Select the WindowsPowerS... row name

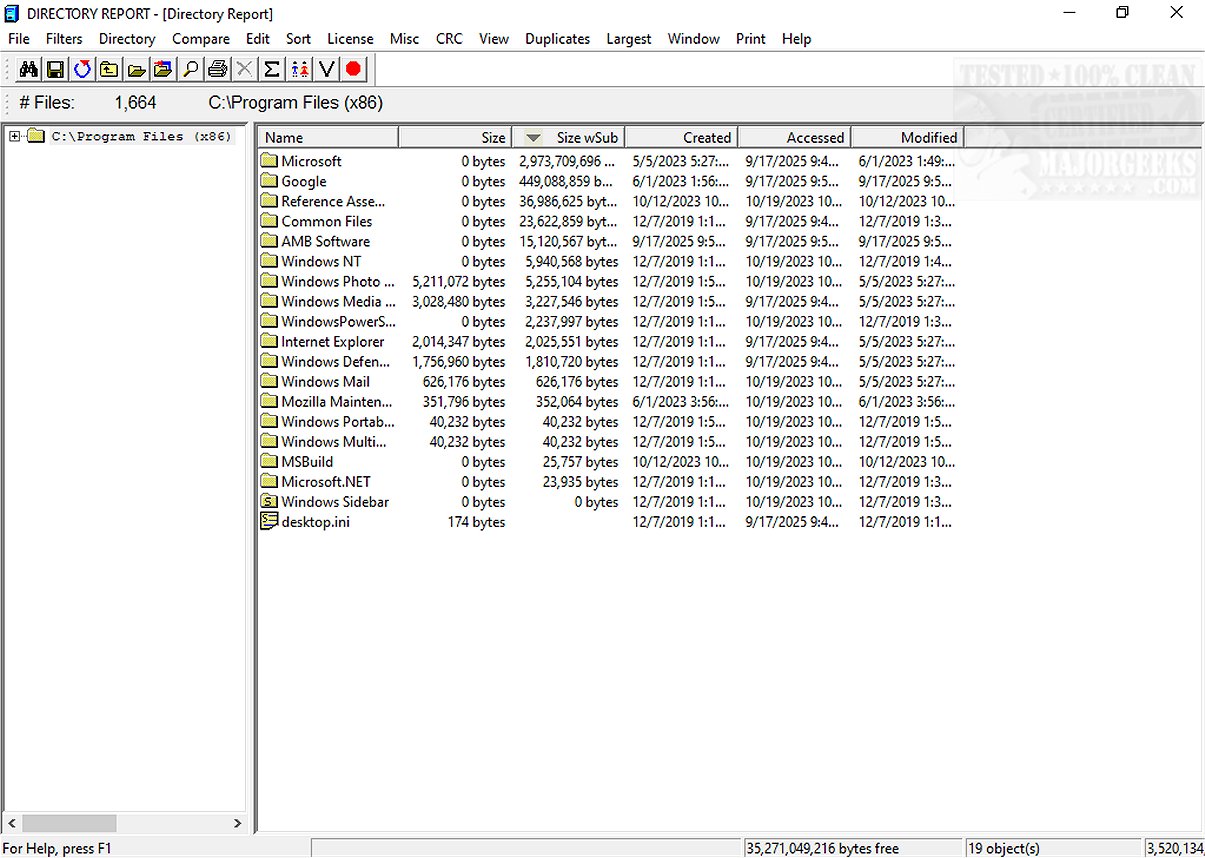(x=338, y=321)
